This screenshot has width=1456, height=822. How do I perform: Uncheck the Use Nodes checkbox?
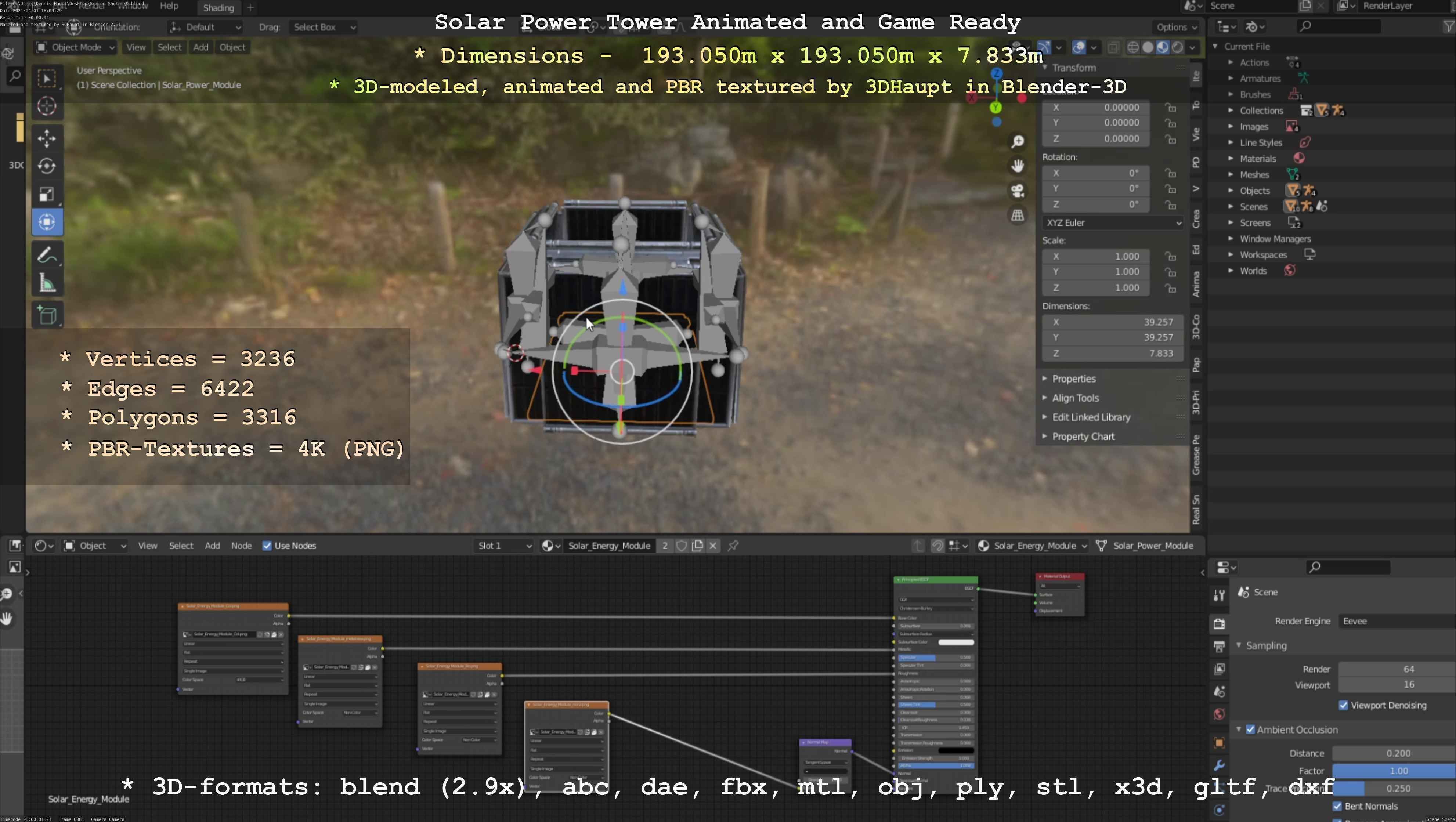tap(267, 546)
